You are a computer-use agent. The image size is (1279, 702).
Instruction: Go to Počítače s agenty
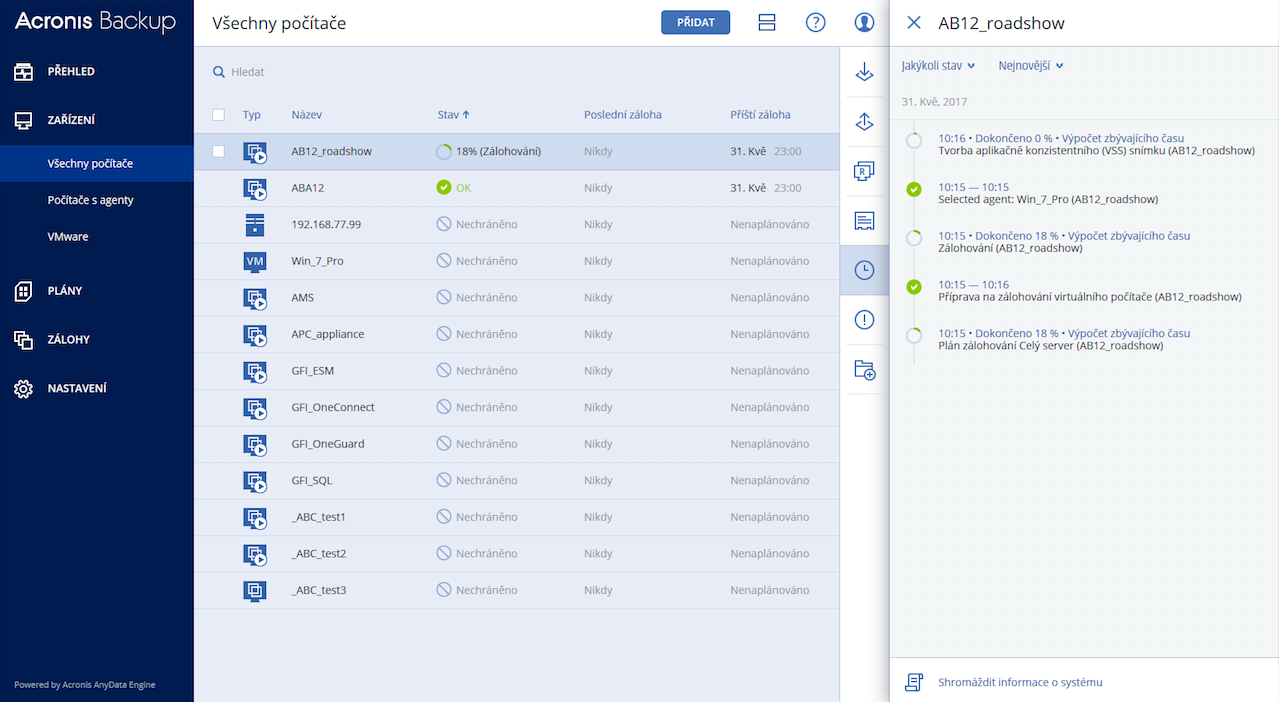(x=90, y=200)
